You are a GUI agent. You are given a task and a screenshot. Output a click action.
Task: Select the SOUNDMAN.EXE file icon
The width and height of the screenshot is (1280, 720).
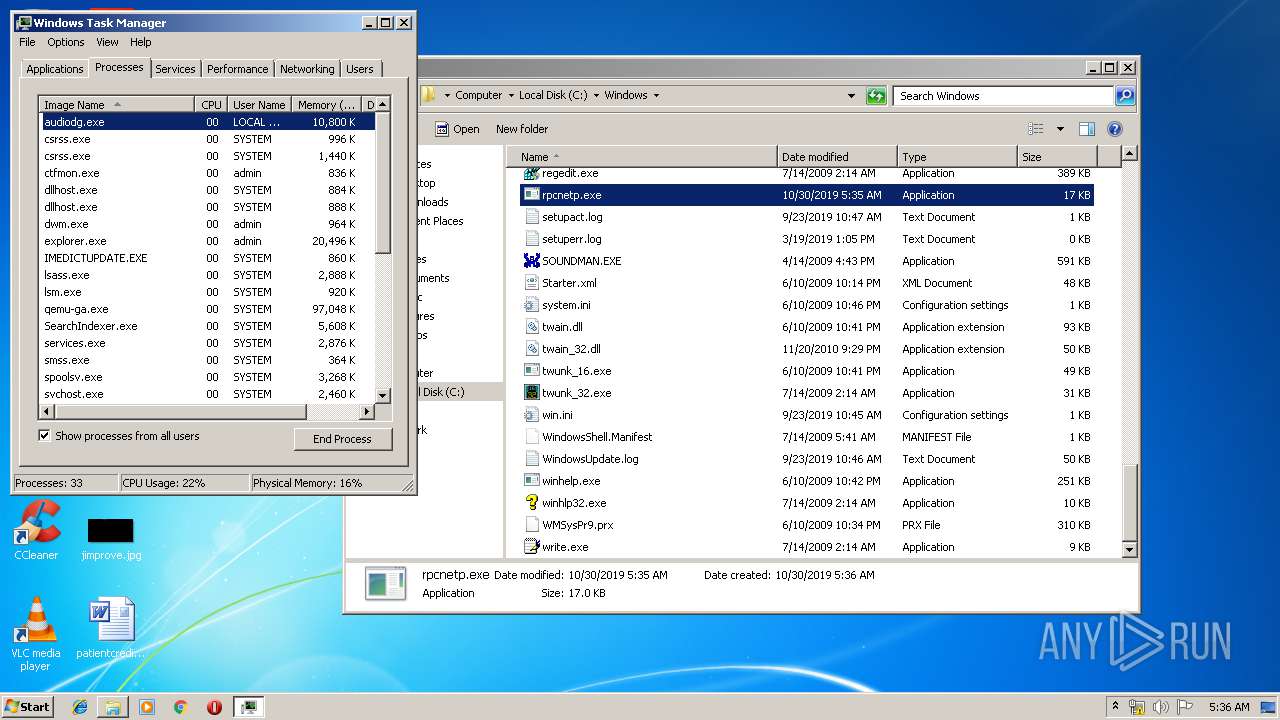(532, 261)
